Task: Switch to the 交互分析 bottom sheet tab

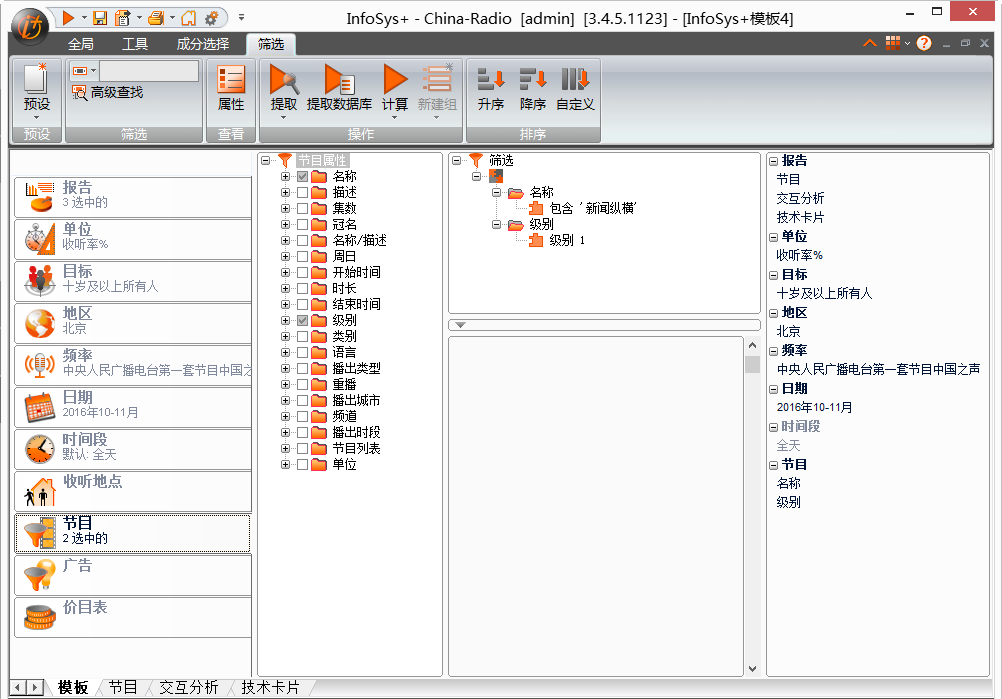Action: (189, 687)
